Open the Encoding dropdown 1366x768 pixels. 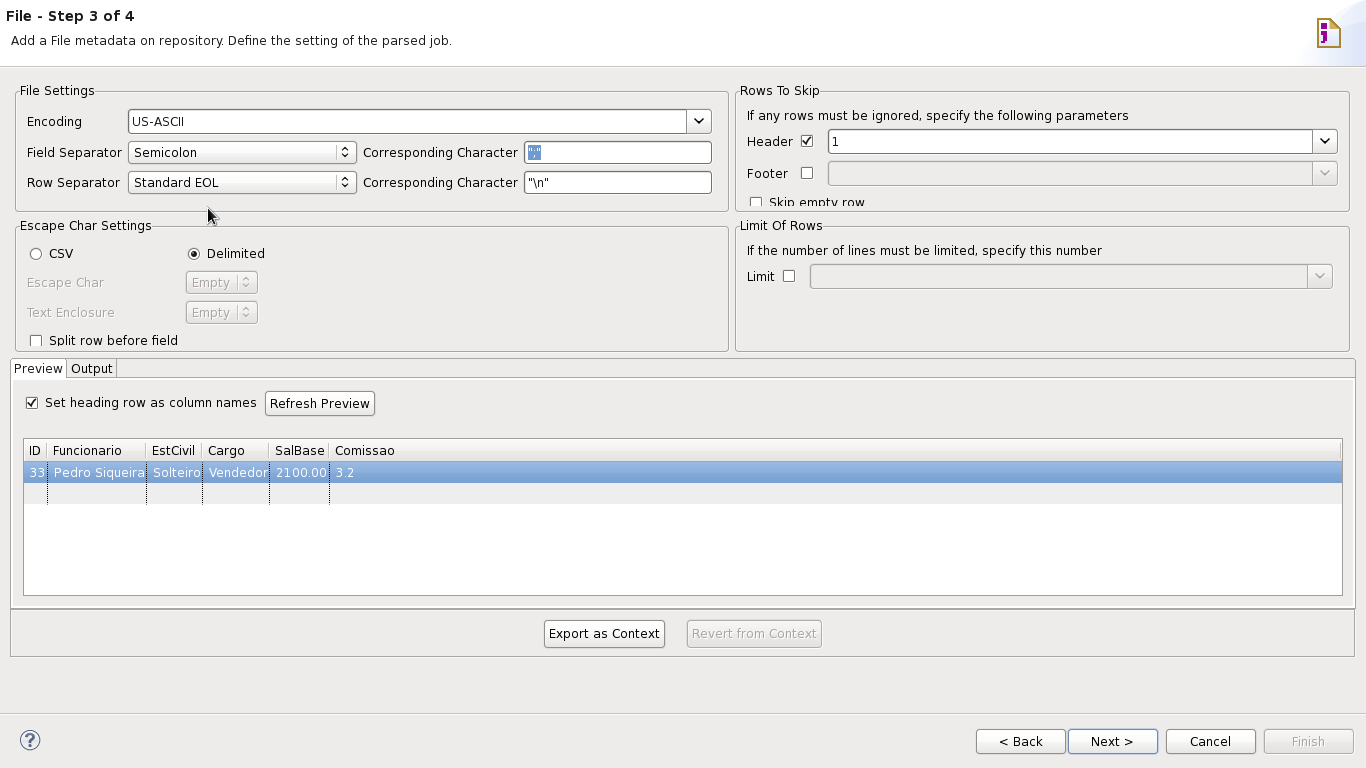click(698, 121)
